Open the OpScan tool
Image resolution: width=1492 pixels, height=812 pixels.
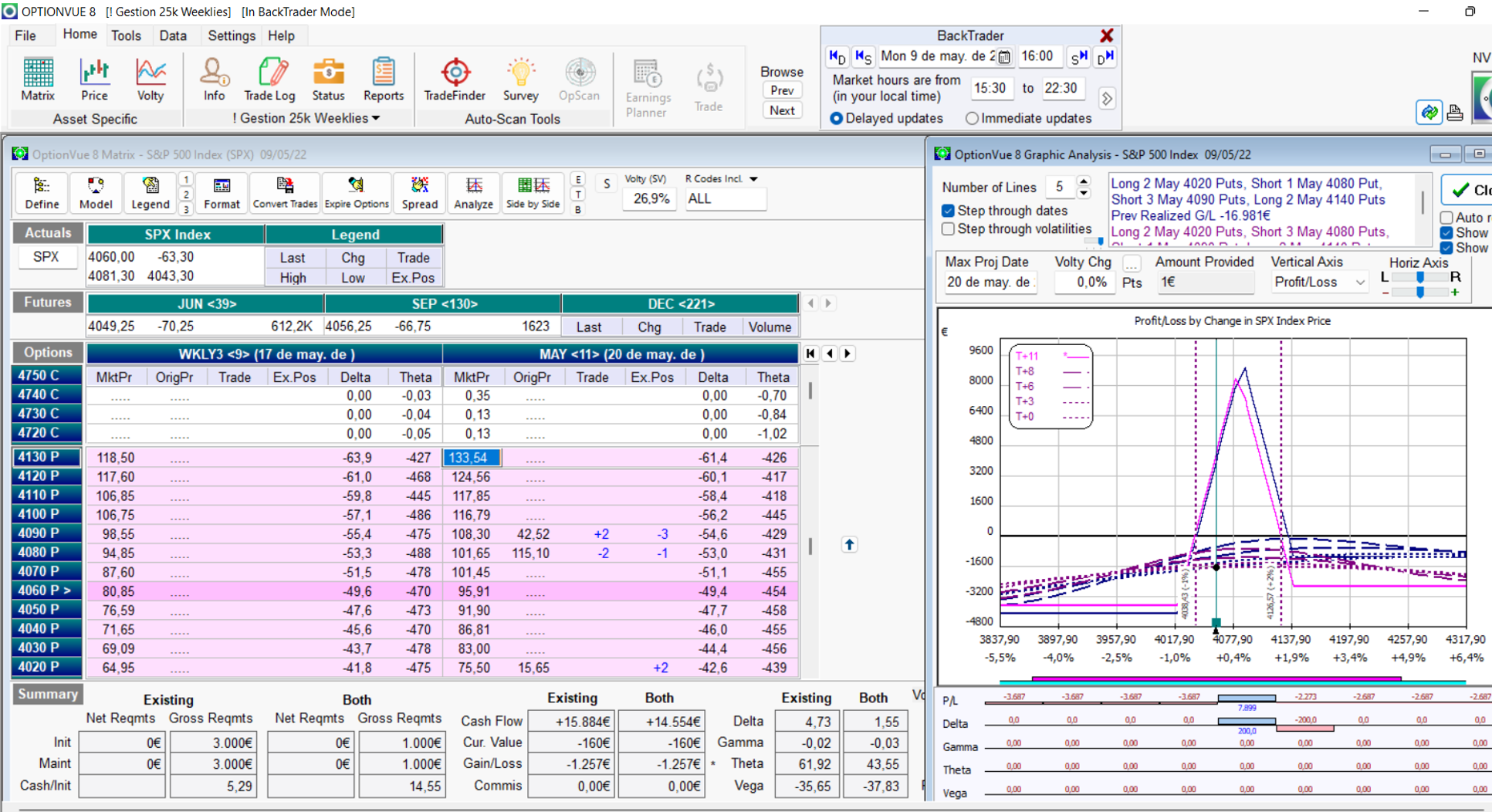pos(579,80)
